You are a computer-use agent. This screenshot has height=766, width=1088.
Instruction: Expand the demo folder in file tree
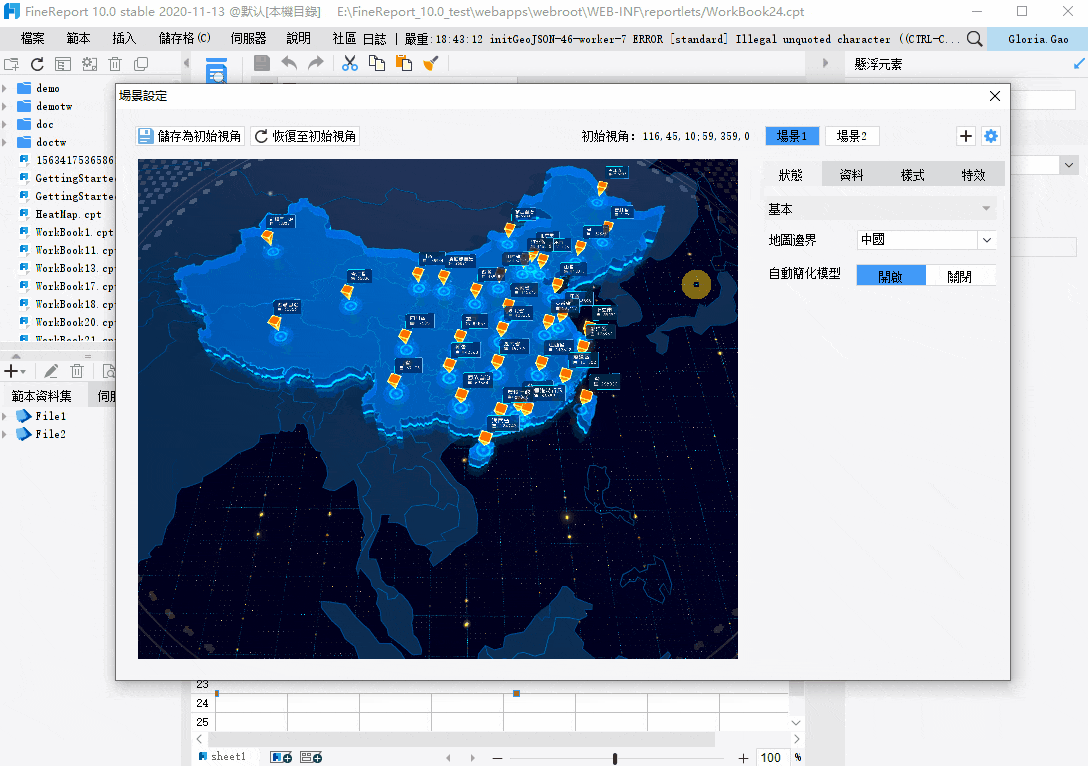click(x=5, y=88)
